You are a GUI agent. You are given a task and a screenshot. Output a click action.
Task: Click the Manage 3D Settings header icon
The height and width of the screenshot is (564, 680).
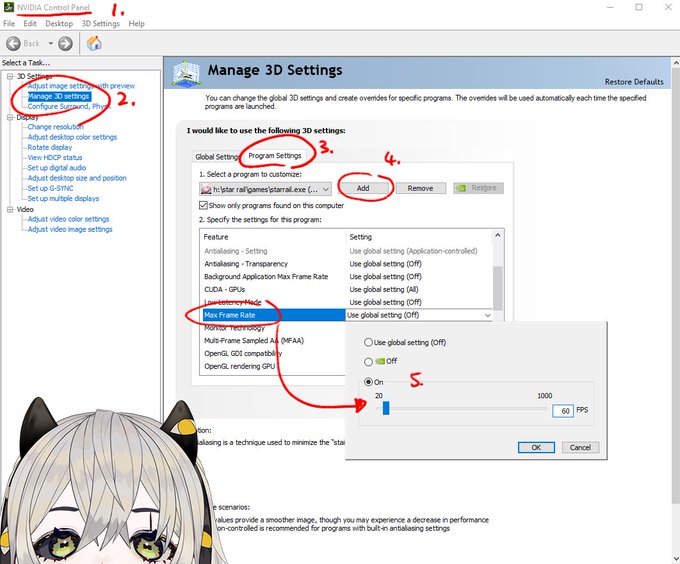(x=186, y=73)
